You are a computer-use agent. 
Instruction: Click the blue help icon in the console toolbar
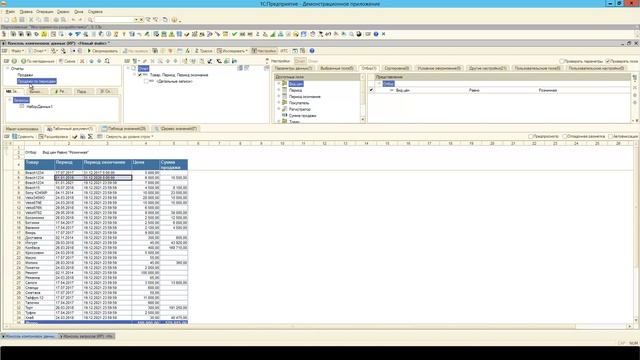pos(312,51)
